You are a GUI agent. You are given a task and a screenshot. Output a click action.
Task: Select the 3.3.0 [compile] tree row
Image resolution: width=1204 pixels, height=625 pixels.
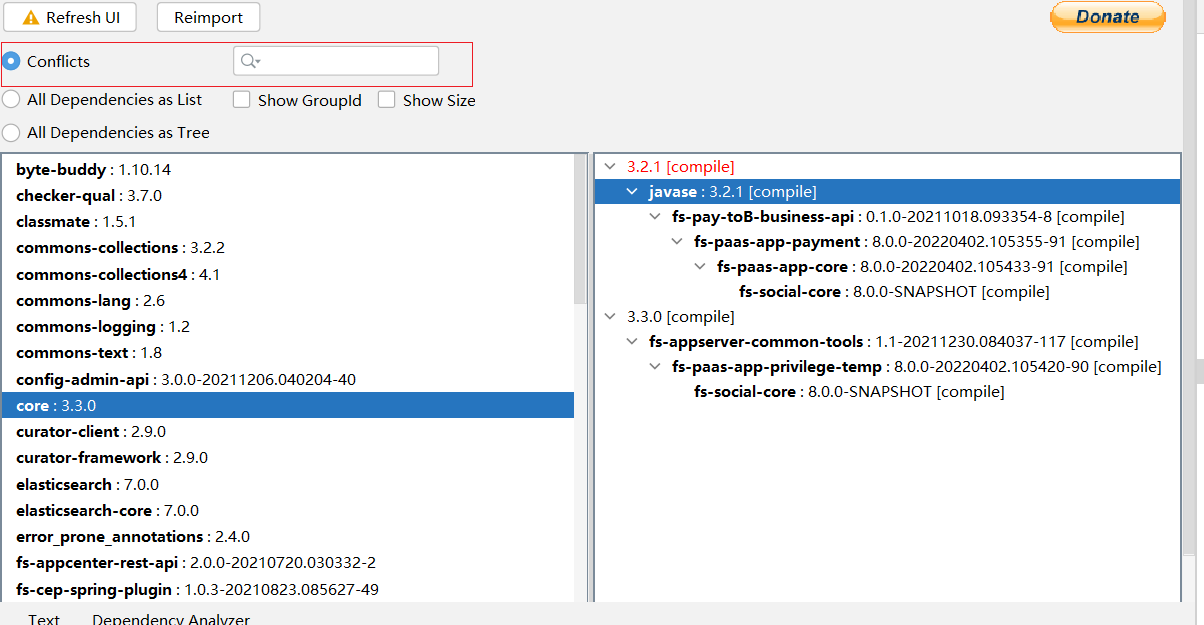coord(680,317)
